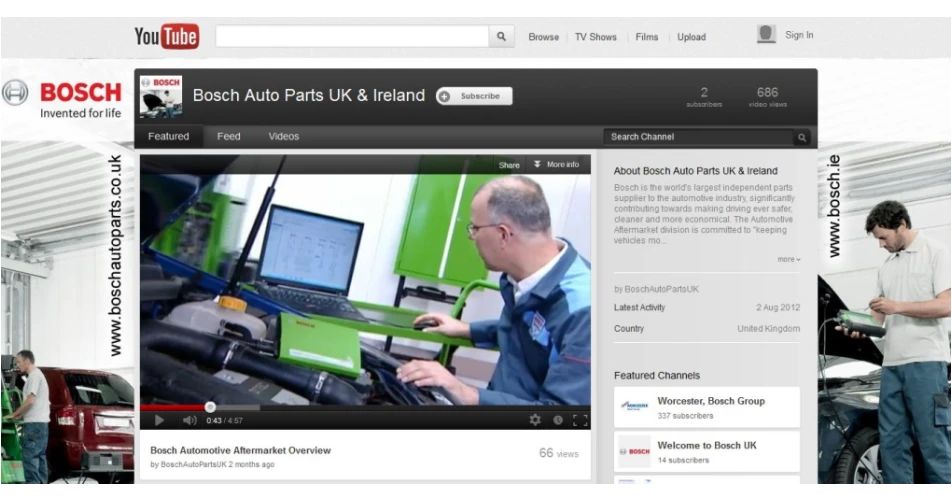This screenshot has width=952, height=500.
Task: Click the Share button on video
Action: click(509, 165)
